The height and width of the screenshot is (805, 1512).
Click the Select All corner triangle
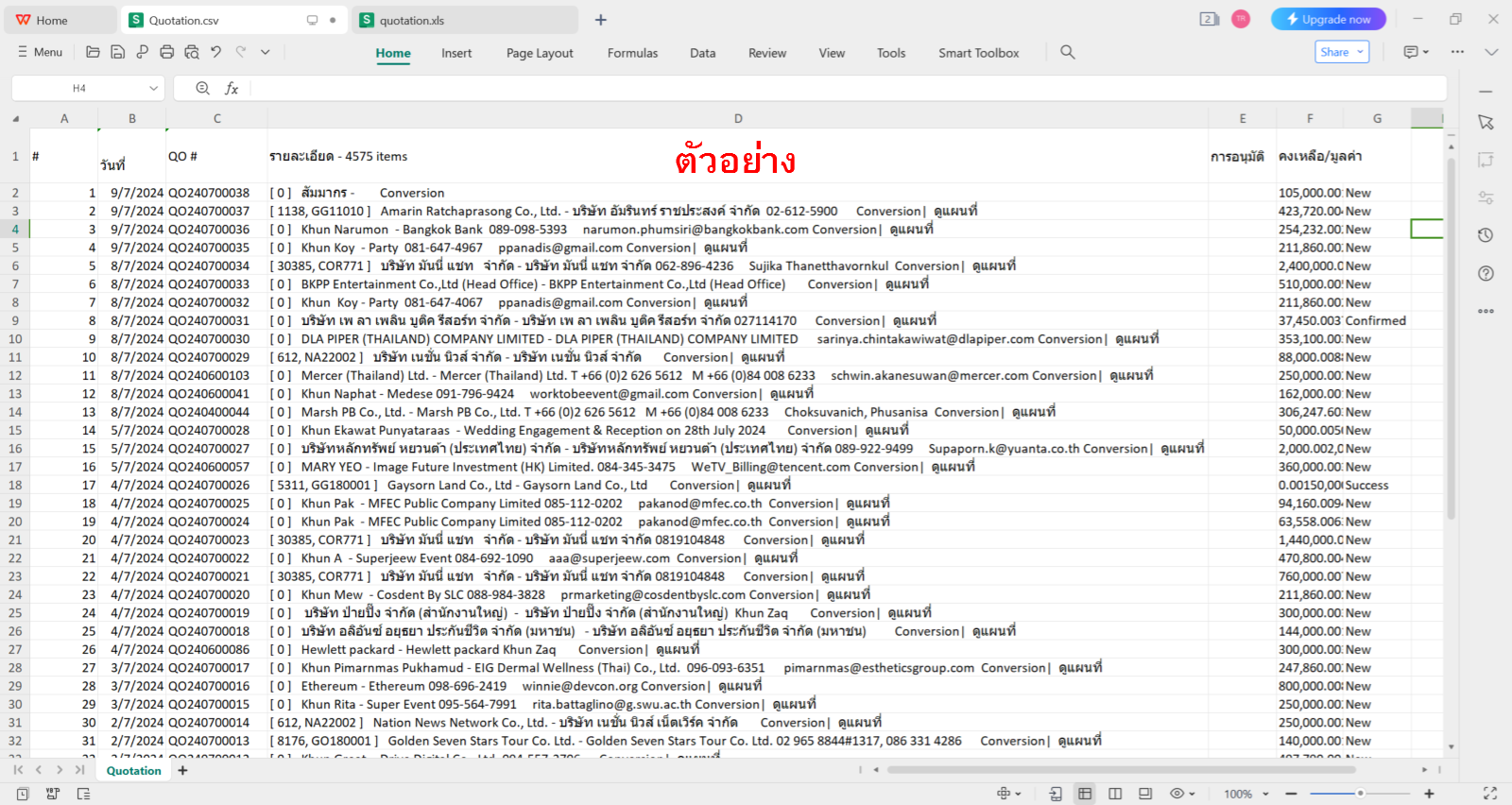15,119
